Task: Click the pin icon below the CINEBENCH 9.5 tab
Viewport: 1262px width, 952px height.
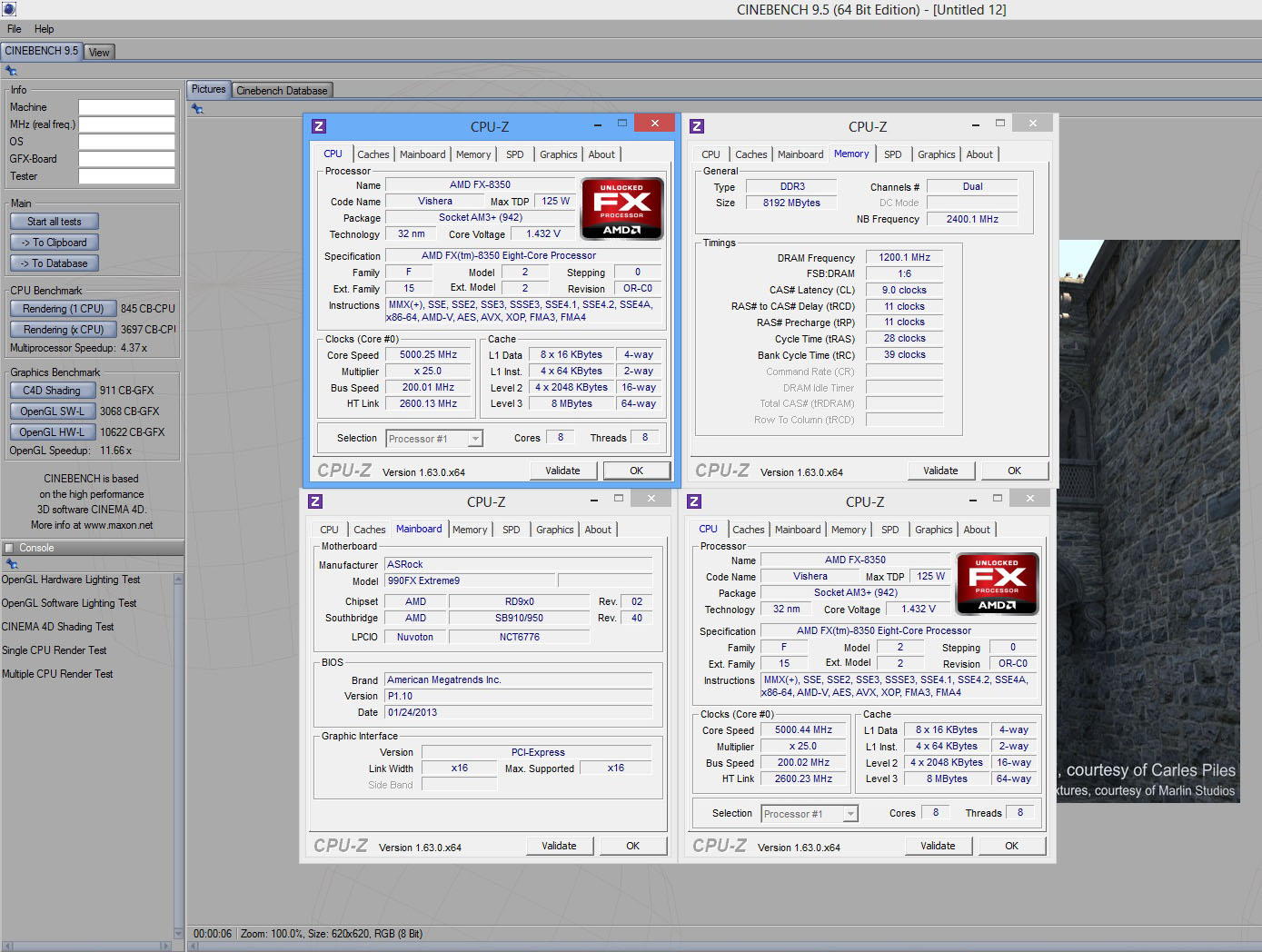Action: [x=11, y=71]
